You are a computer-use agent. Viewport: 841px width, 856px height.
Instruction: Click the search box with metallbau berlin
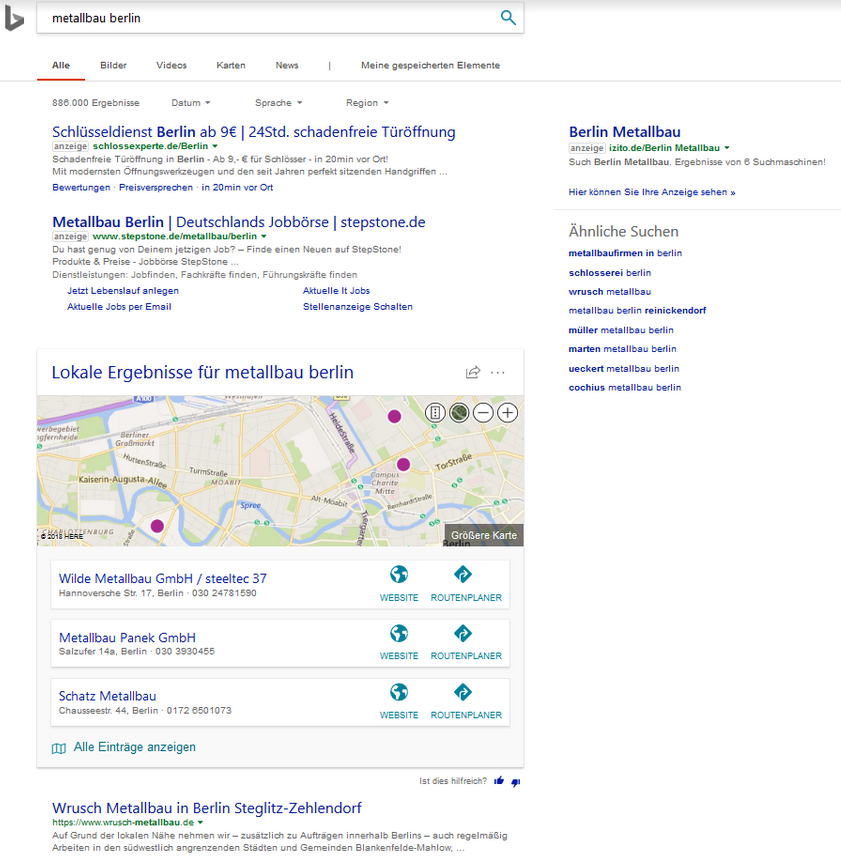pos(260,18)
